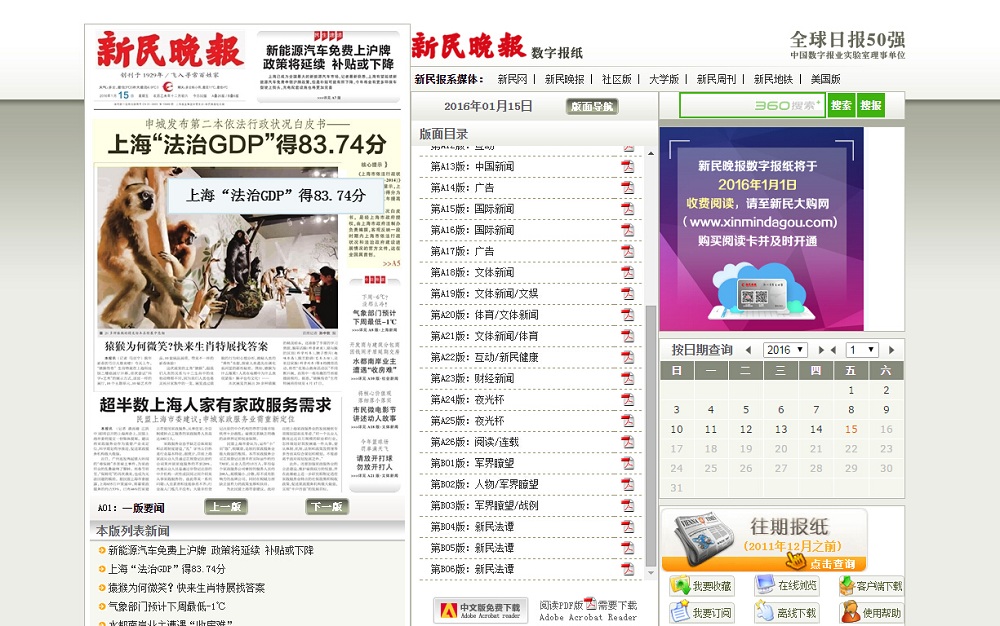Screen dimensions: 1000x626
Task: Open 大学版 in media navigation
Action: (x=664, y=79)
